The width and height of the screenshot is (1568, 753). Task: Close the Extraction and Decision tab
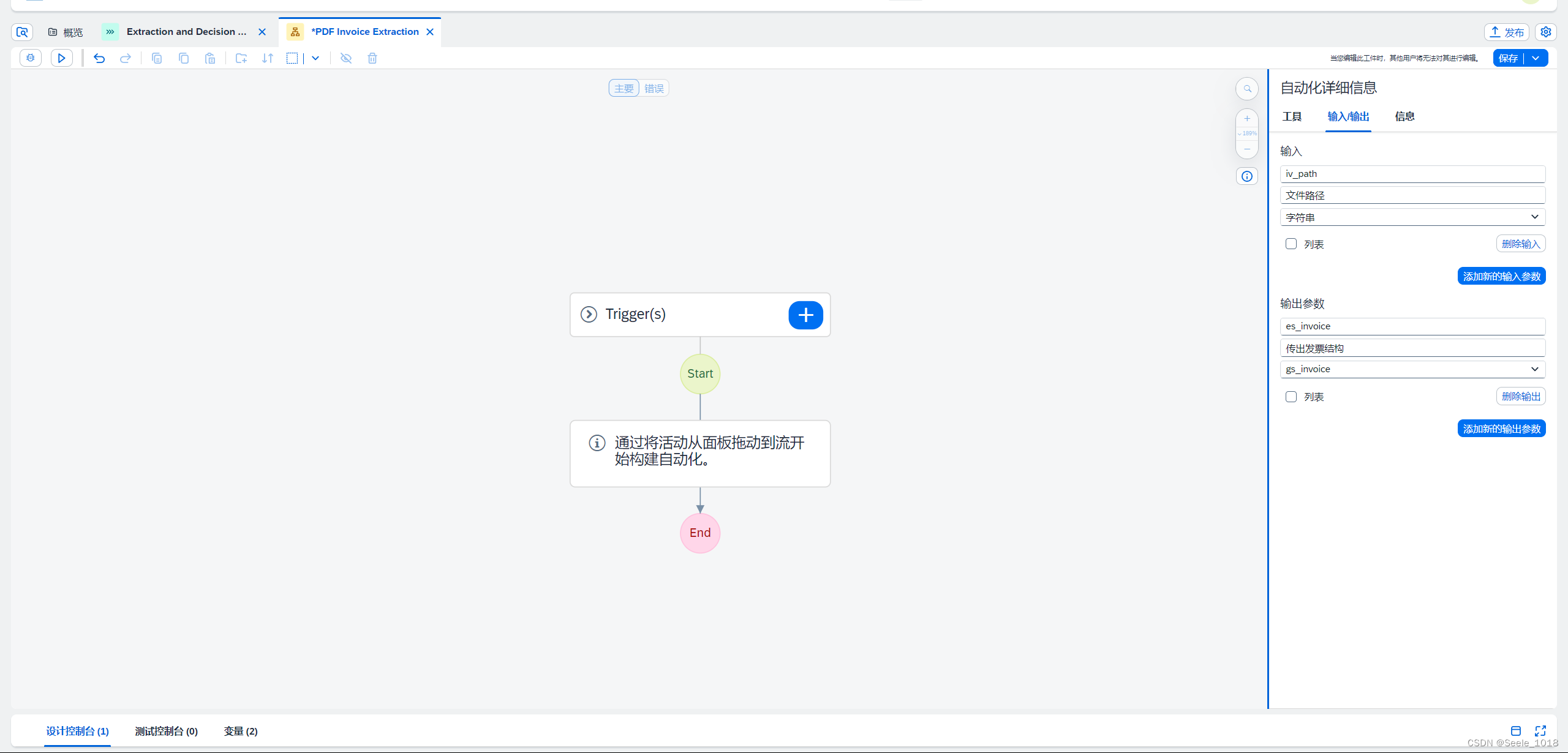(x=262, y=32)
